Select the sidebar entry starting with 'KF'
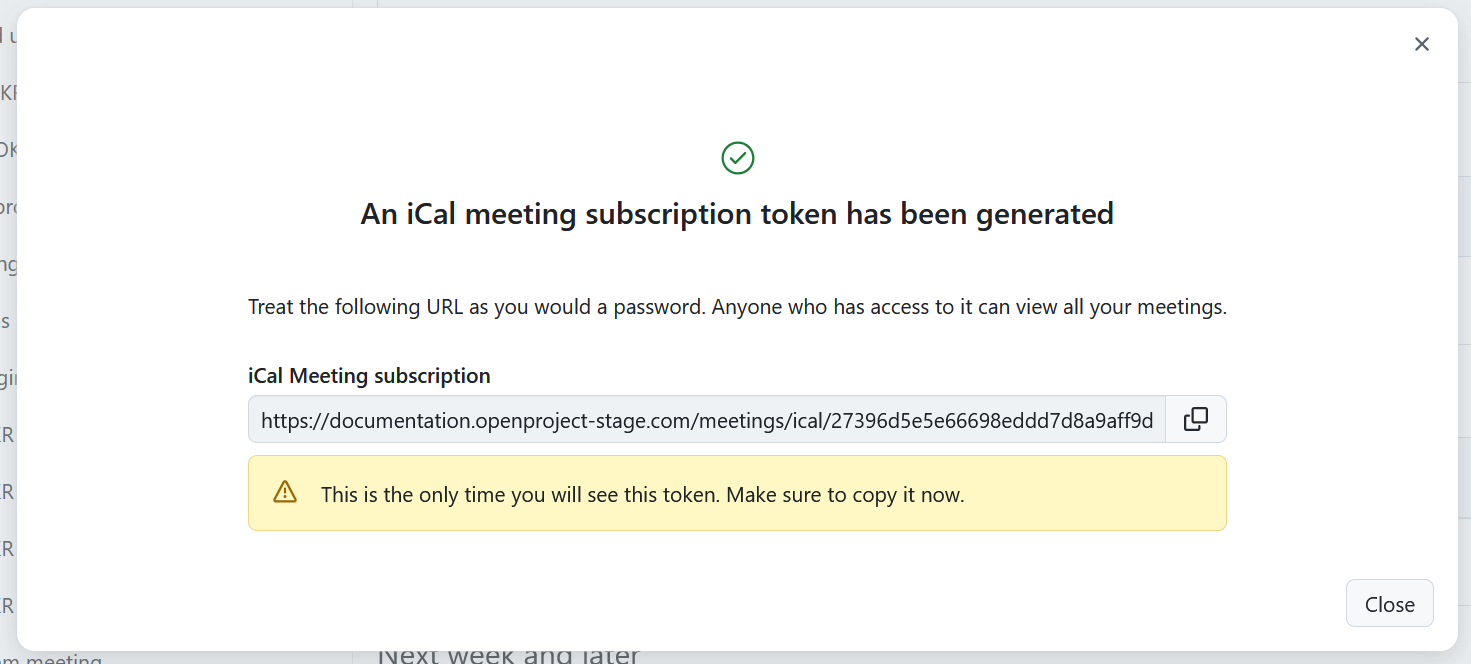 (x=8, y=90)
